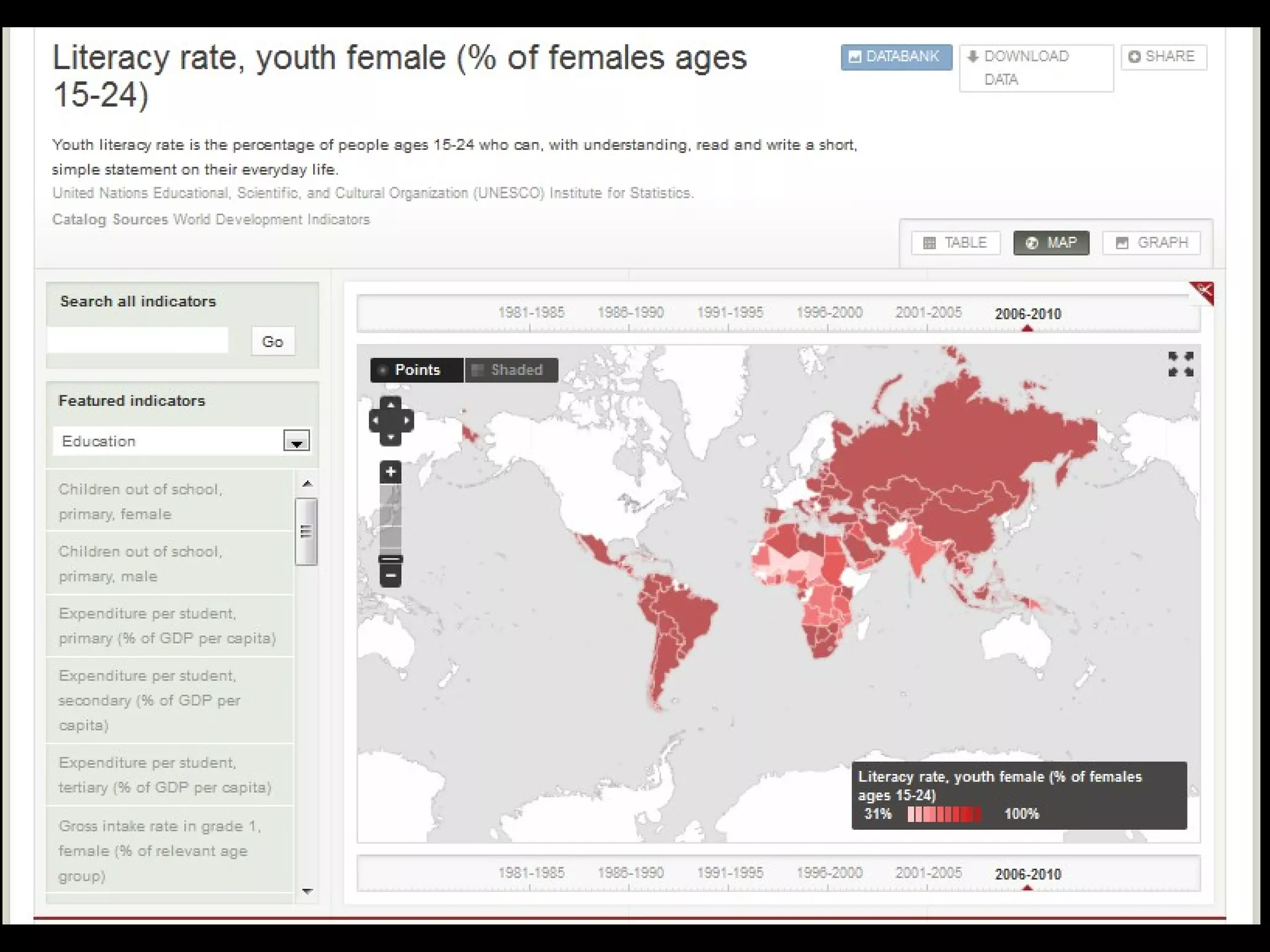1270x952 pixels.
Task: Switch to the TABLE view tab
Action: point(956,243)
